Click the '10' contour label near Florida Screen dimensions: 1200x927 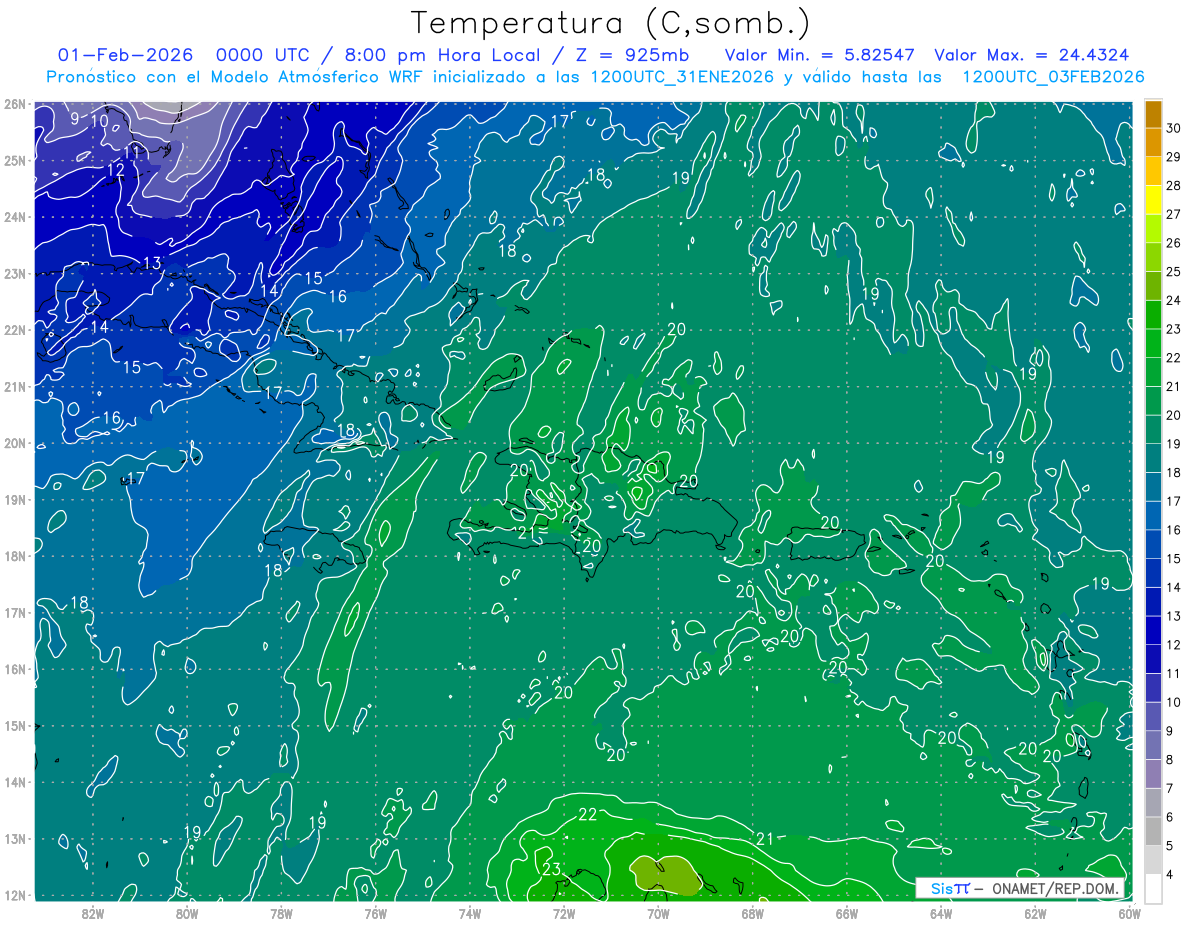coord(99,121)
